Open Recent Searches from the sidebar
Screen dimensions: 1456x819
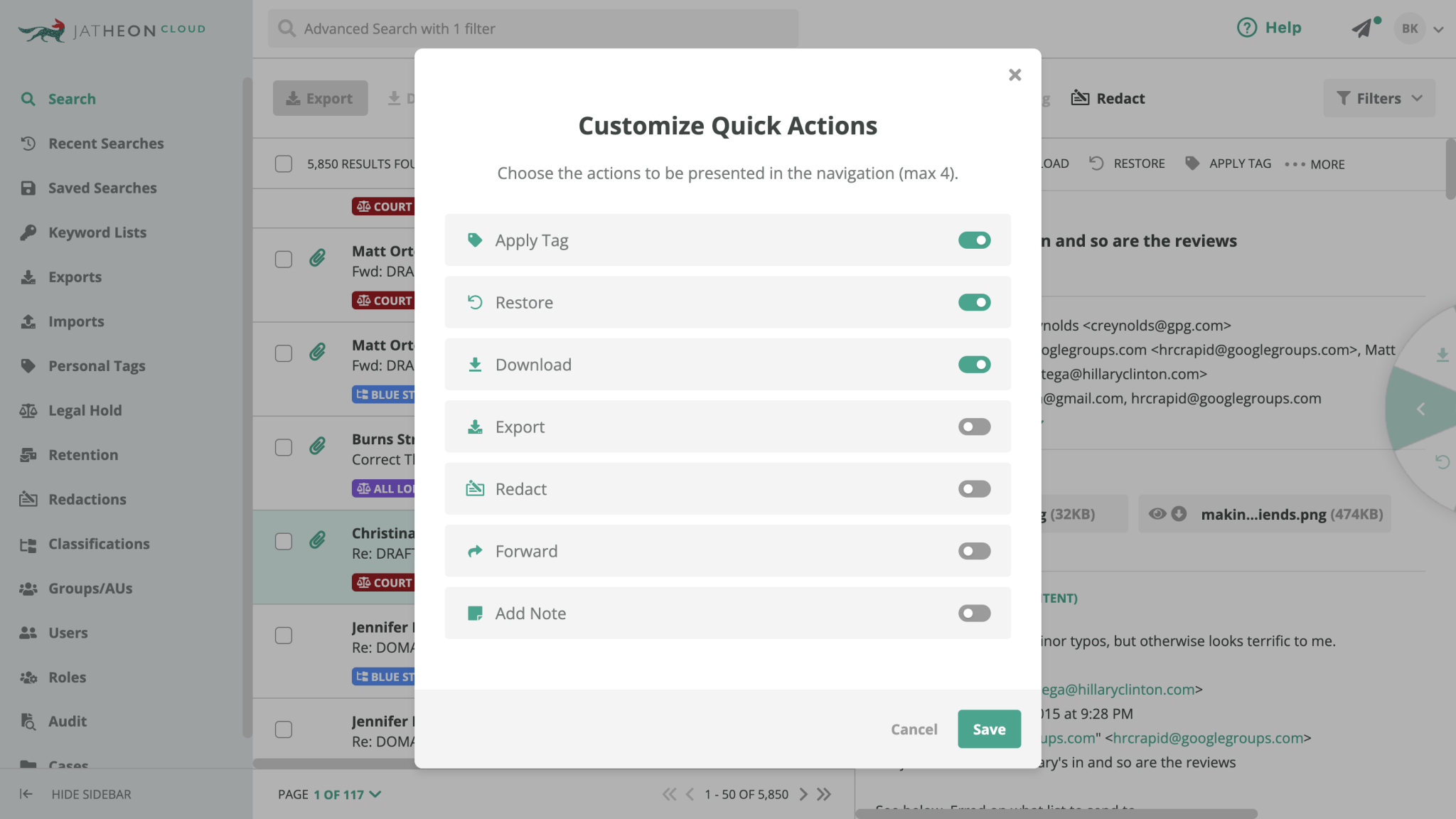(x=105, y=144)
